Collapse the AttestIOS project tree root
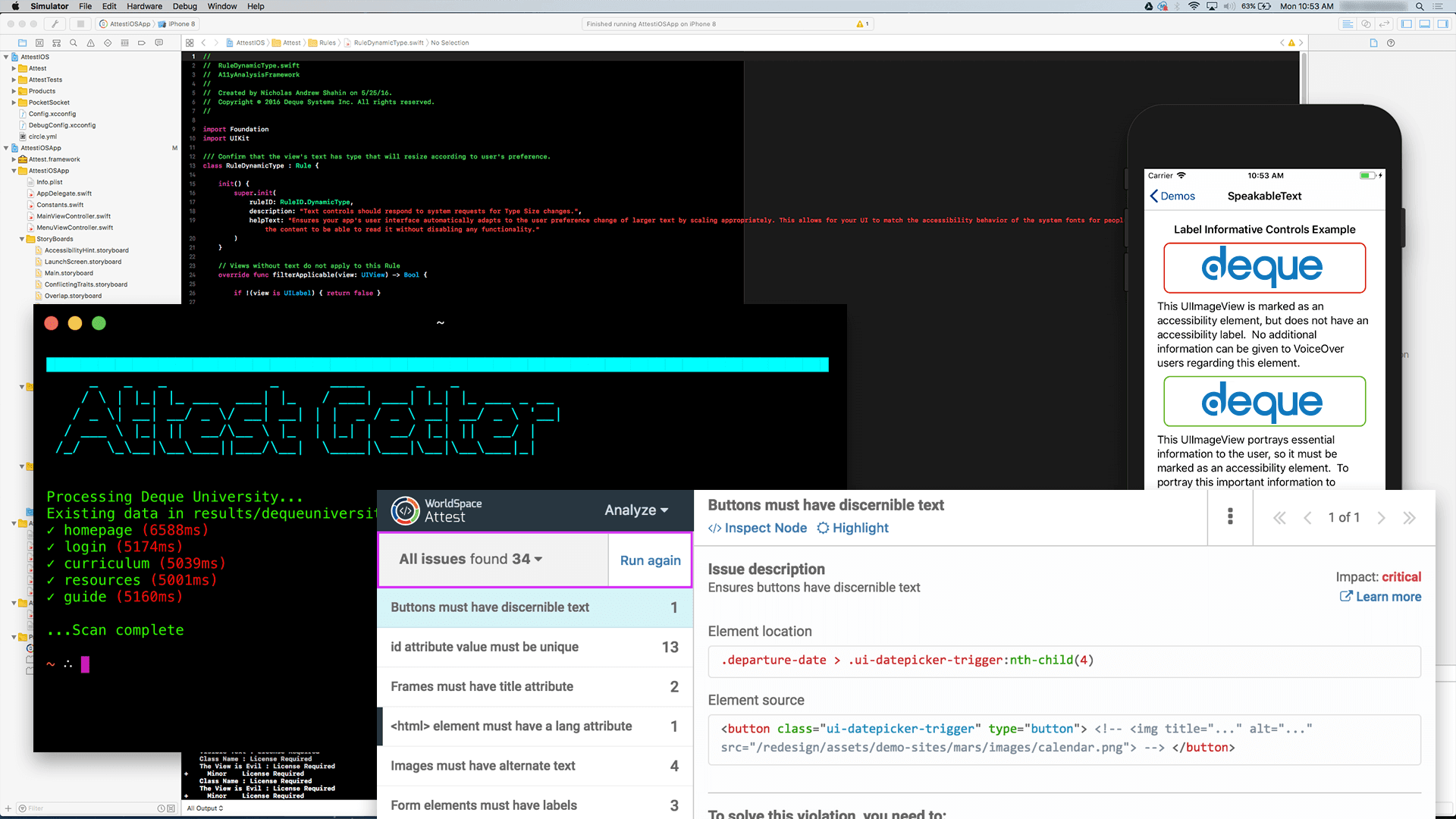This screenshot has width=1456, height=819. click(x=6, y=57)
